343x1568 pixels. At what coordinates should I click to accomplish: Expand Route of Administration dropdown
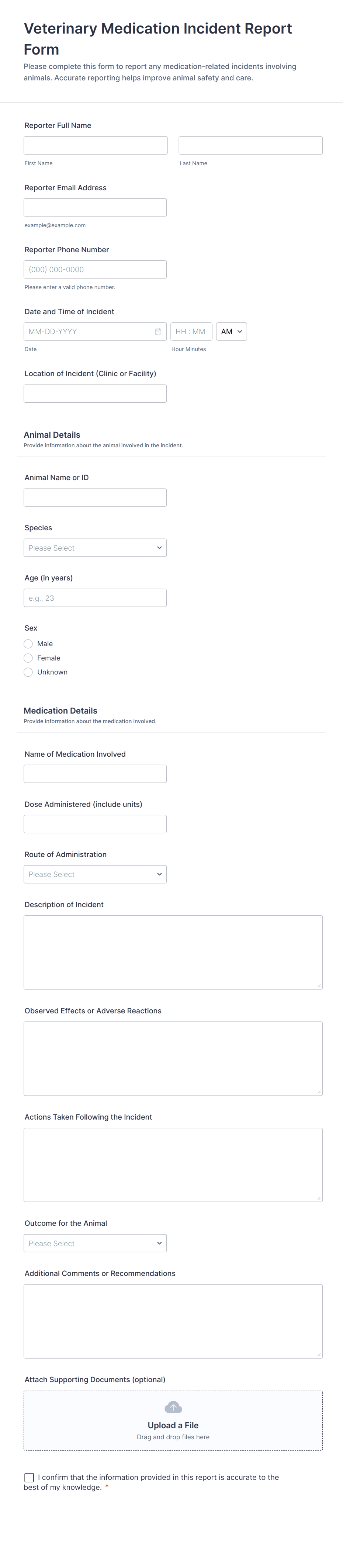point(95,874)
